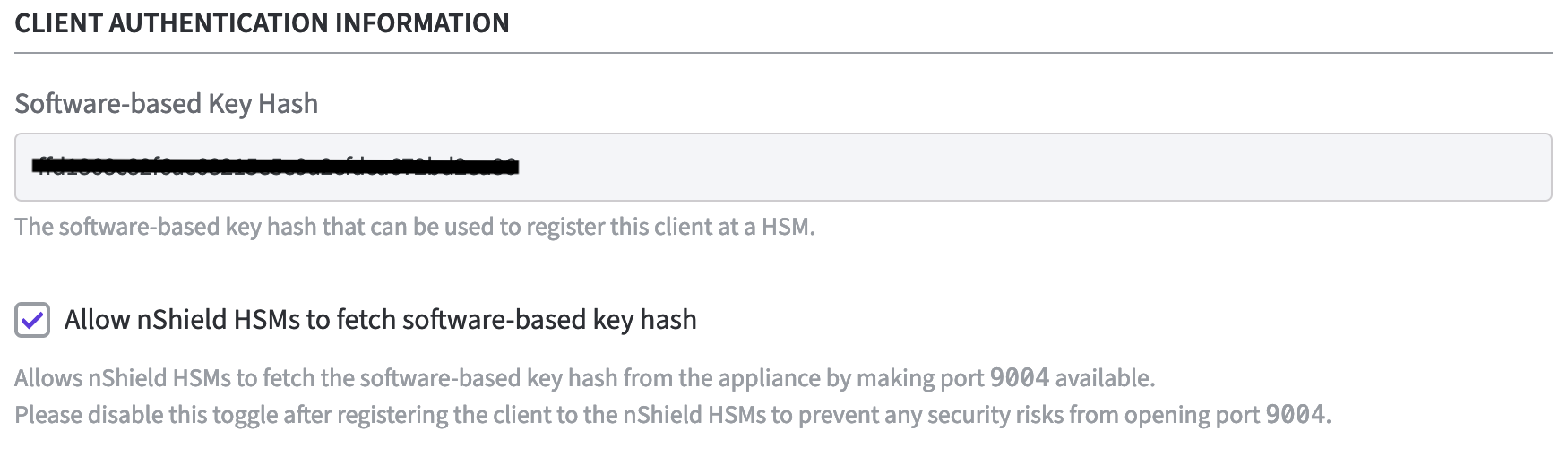Click the "Allows nShield HSMs to fetch" description line
This screenshot has height=457, width=1568.
(x=584, y=378)
